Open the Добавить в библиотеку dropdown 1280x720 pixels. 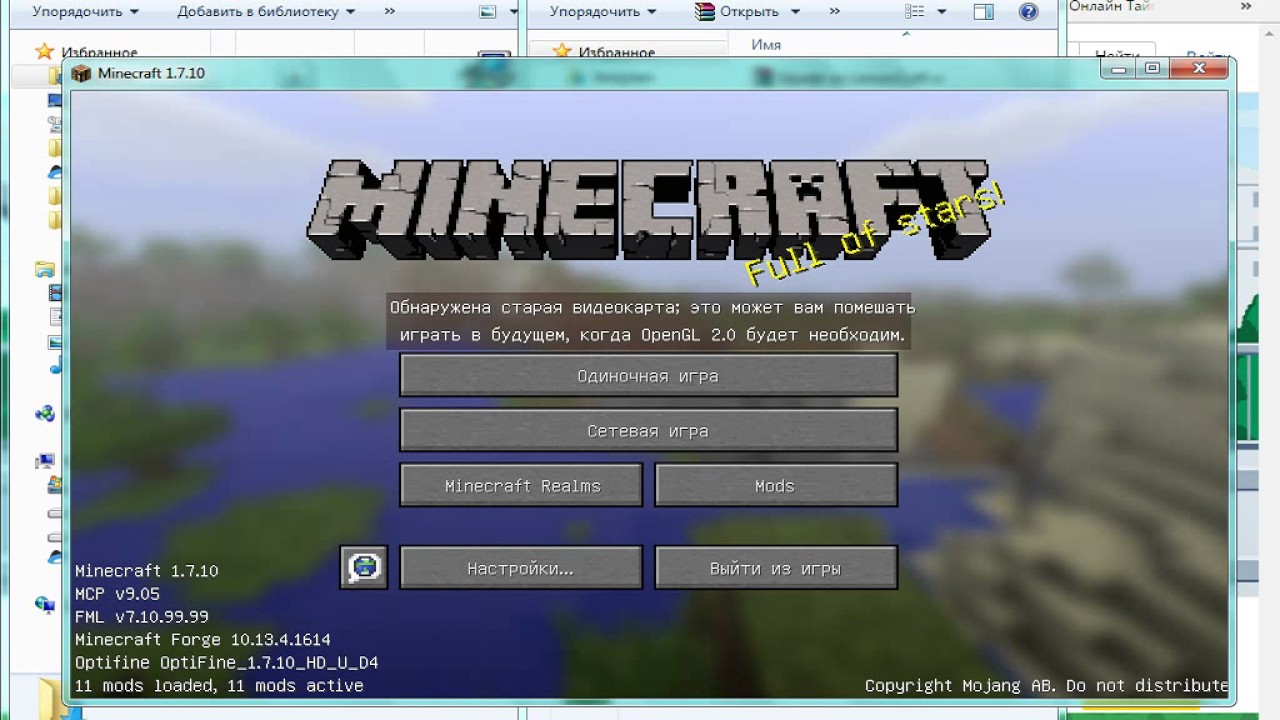(x=265, y=12)
